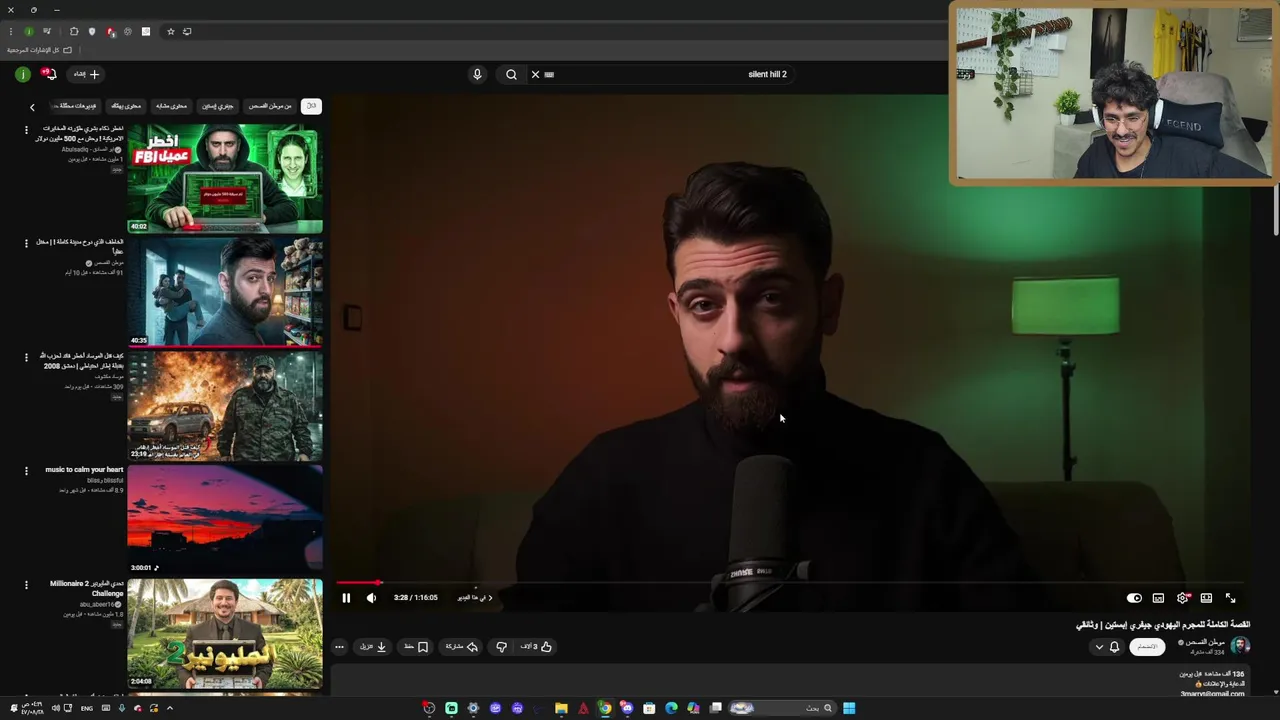This screenshot has width=1280, height=720.
Task: Open install app icon in address bar
Action: [x=187, y=32]
